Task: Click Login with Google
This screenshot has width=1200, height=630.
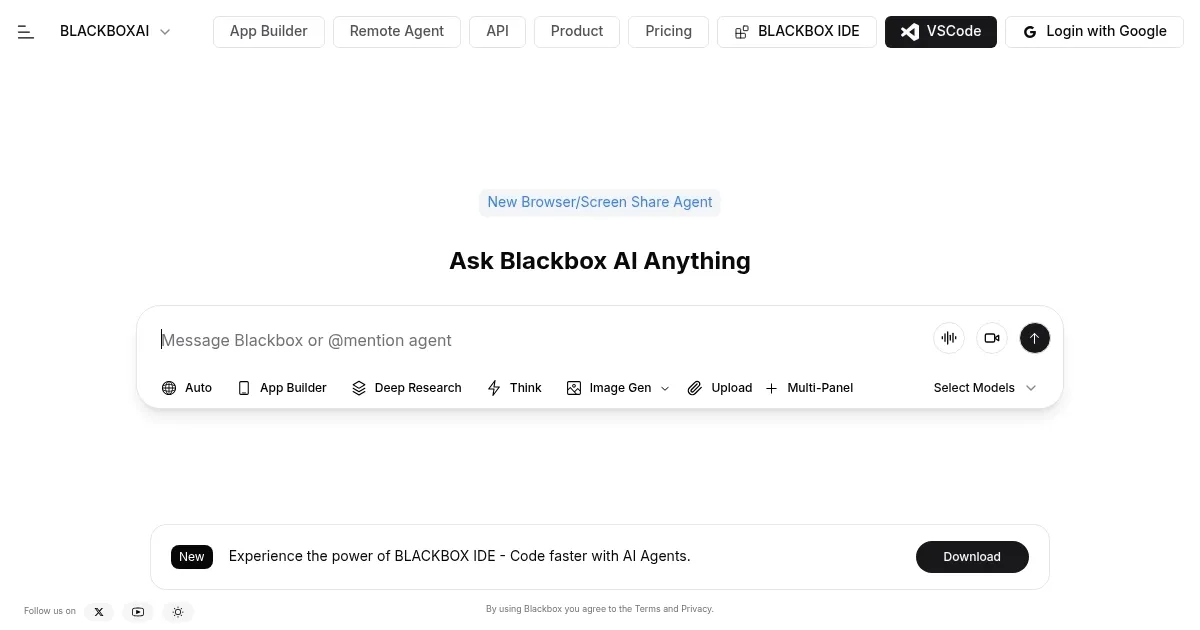Action: click(1094, 31)
